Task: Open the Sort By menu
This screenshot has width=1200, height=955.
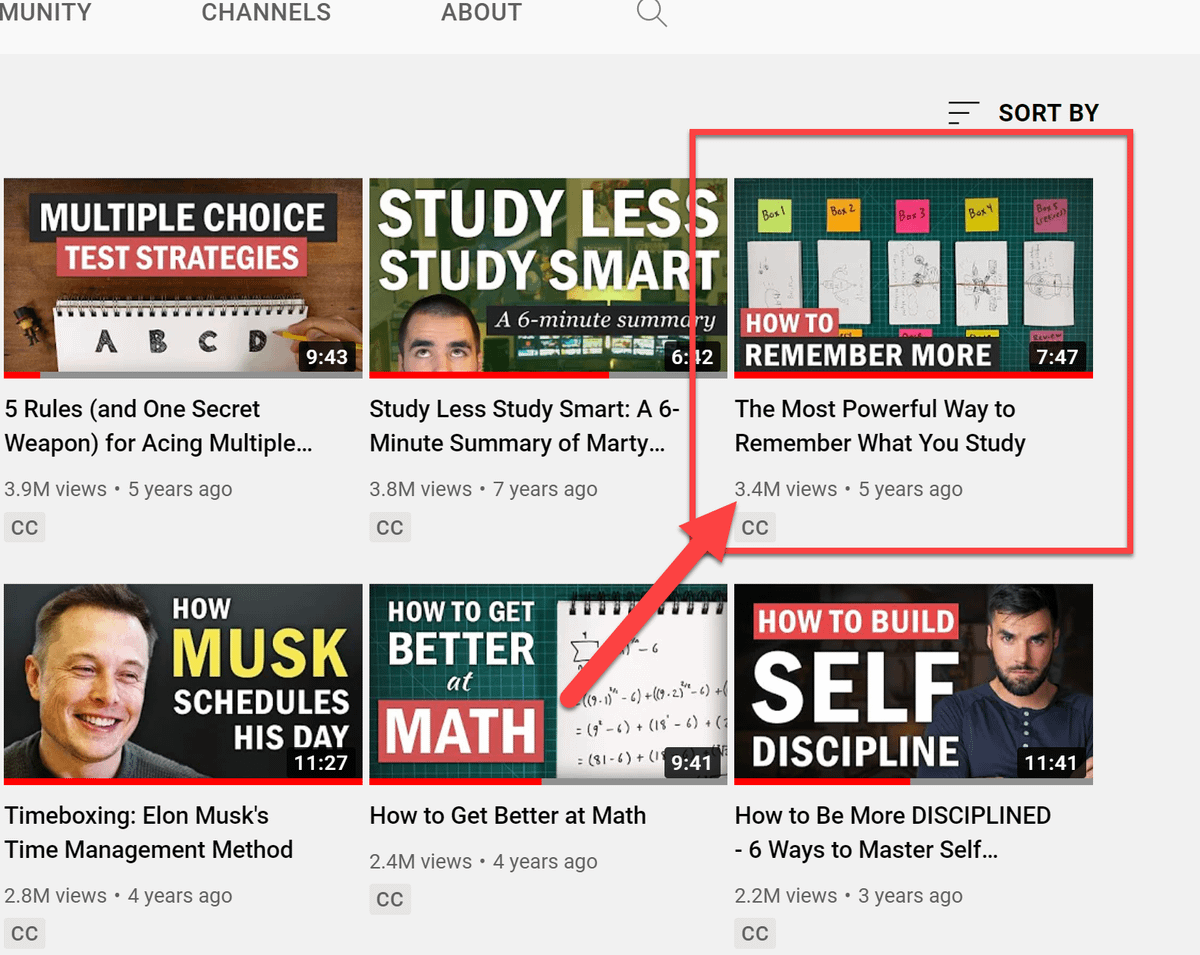Action: pos(1047,113)
